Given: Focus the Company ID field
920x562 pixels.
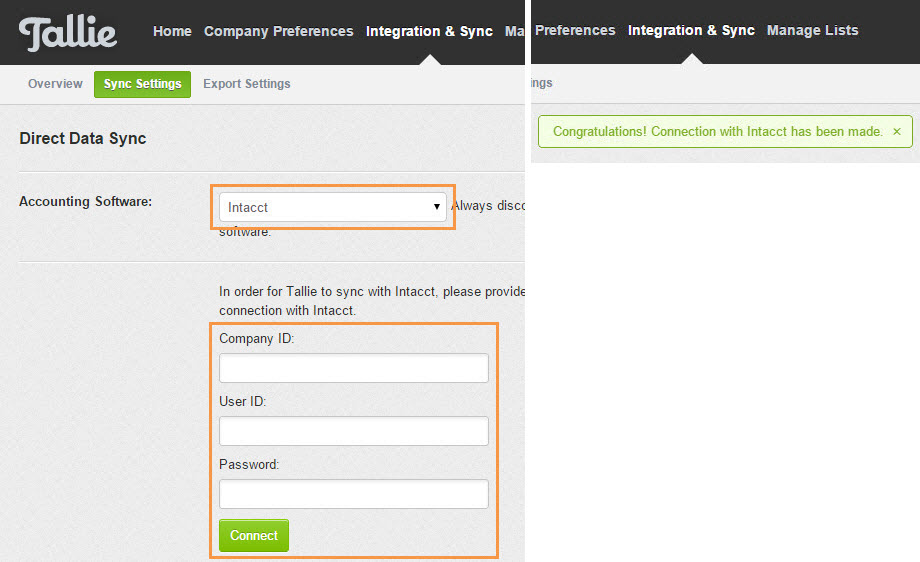Looking at the screenshot, I should coord(354,368).
